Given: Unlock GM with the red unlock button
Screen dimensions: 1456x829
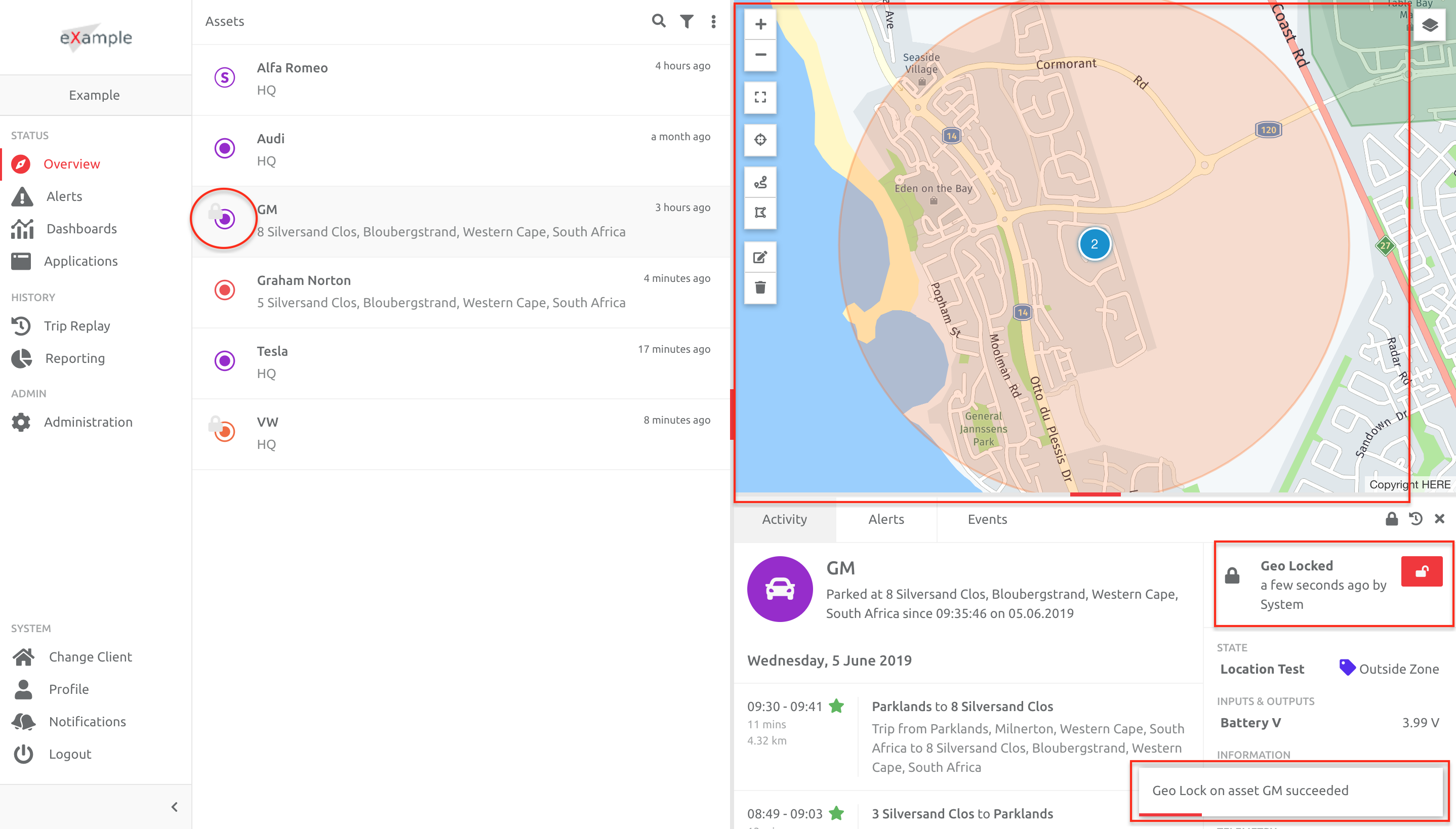Looking at the screenshot, I should (x=1422, y=571).
